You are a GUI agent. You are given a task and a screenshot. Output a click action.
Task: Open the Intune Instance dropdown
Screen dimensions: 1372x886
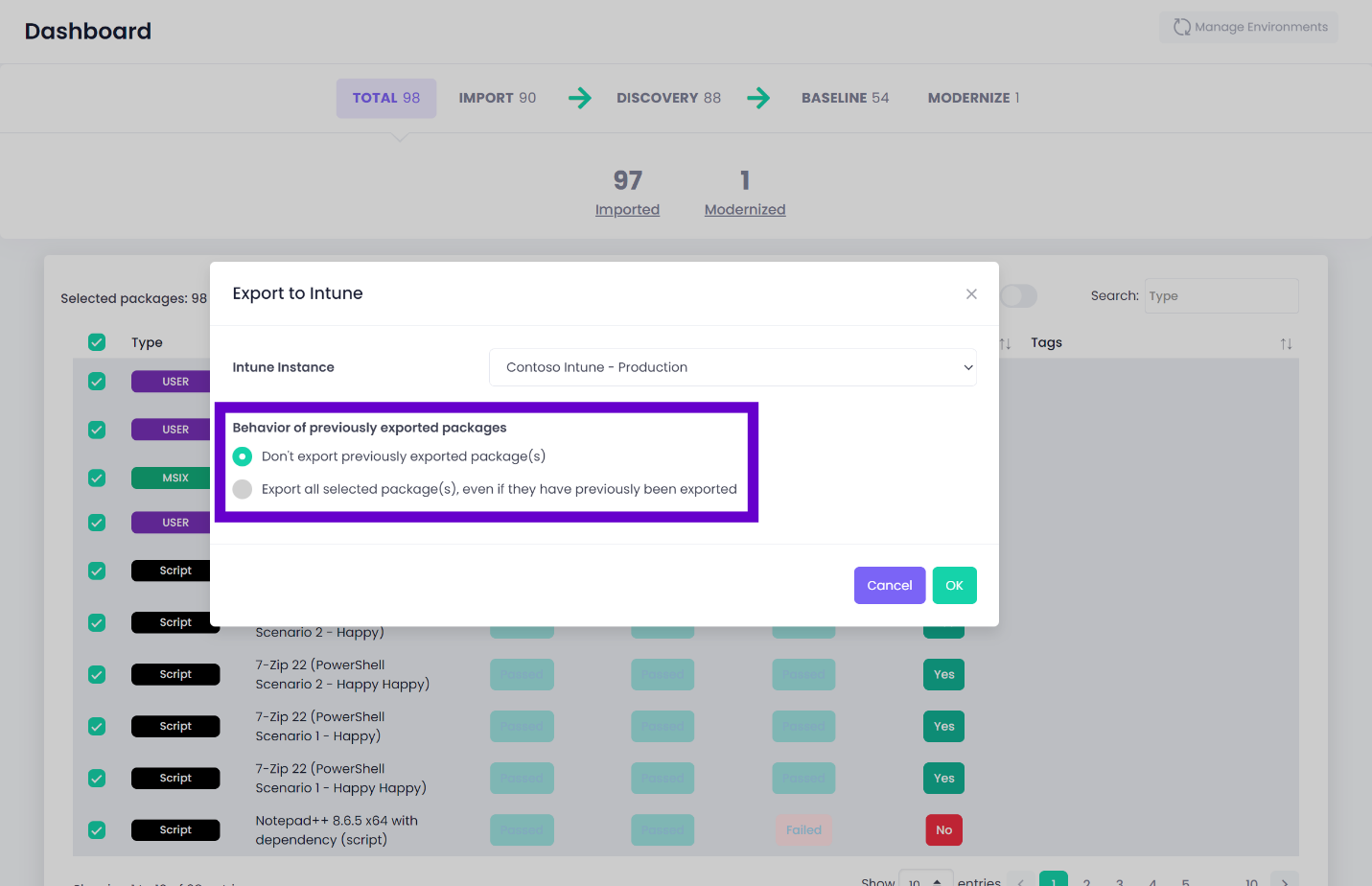coord(733,367)
